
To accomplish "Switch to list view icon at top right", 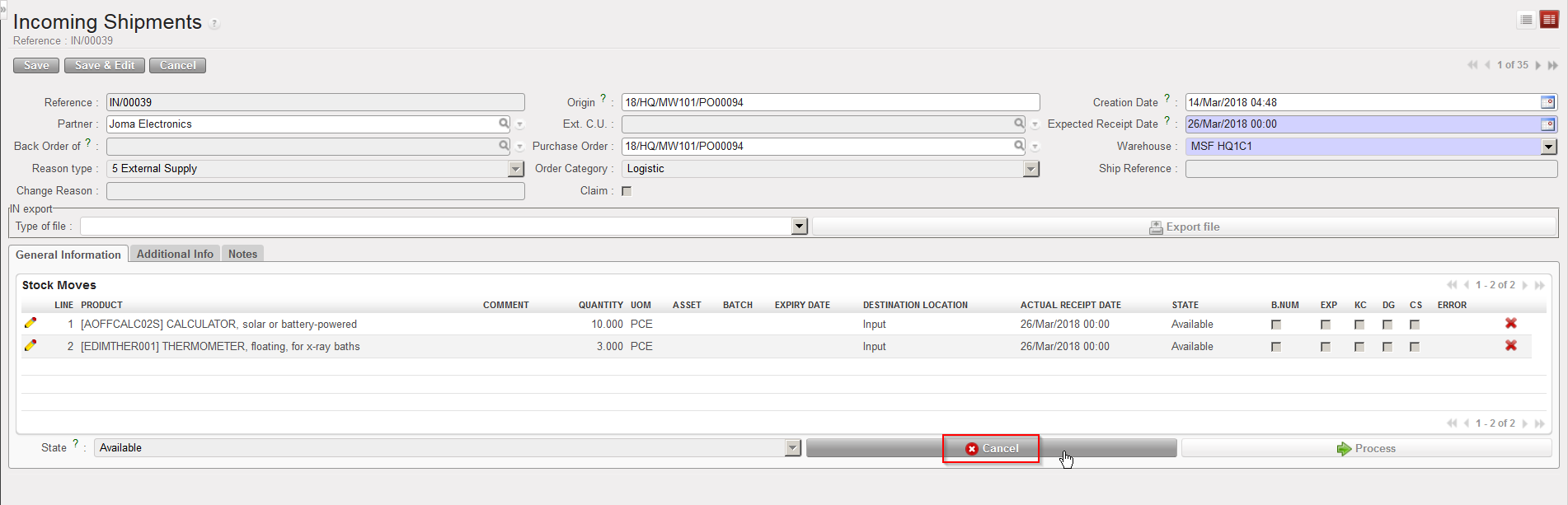I will (x=1526, y=20).
